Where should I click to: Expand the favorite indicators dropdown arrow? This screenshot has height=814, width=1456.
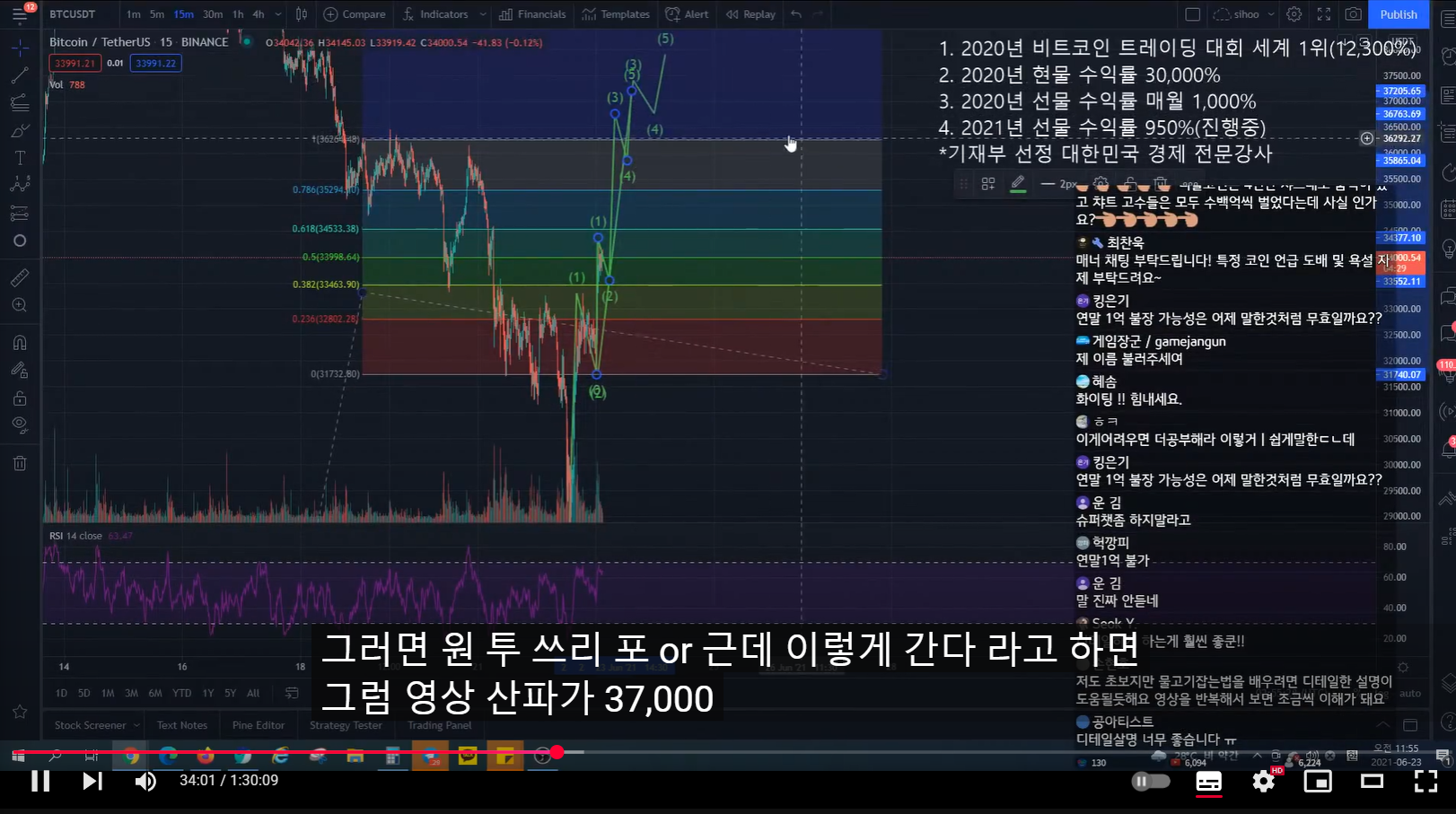pyautogui.click(x=483, y=14)
